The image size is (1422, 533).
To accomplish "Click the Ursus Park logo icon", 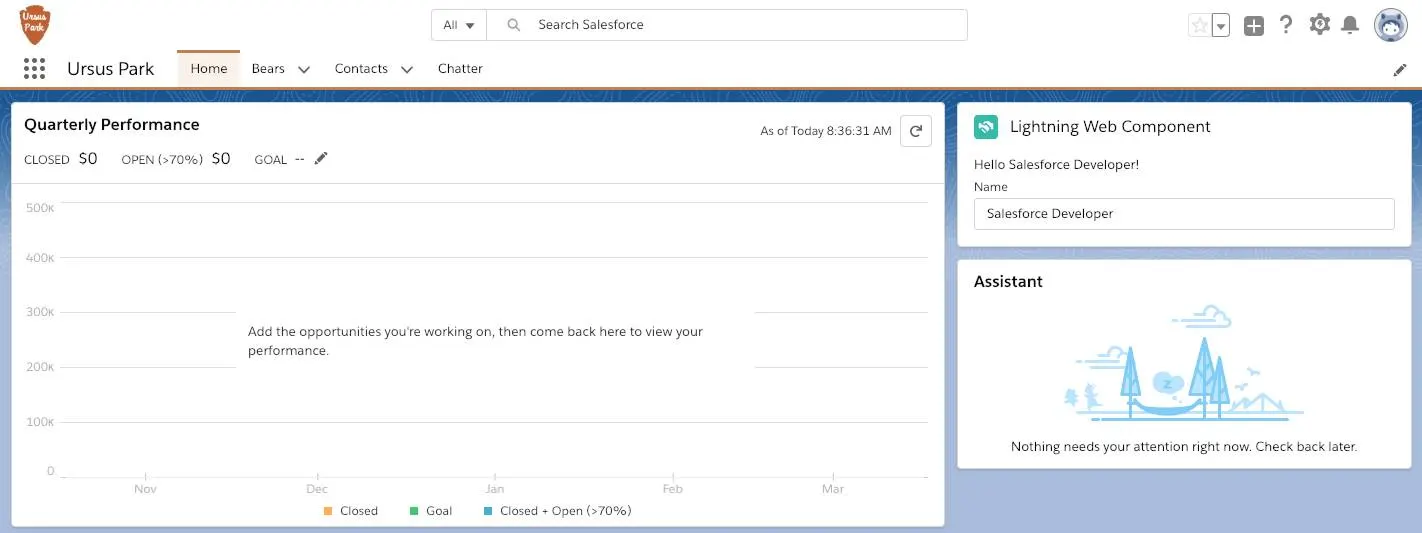I will (35, 25).
